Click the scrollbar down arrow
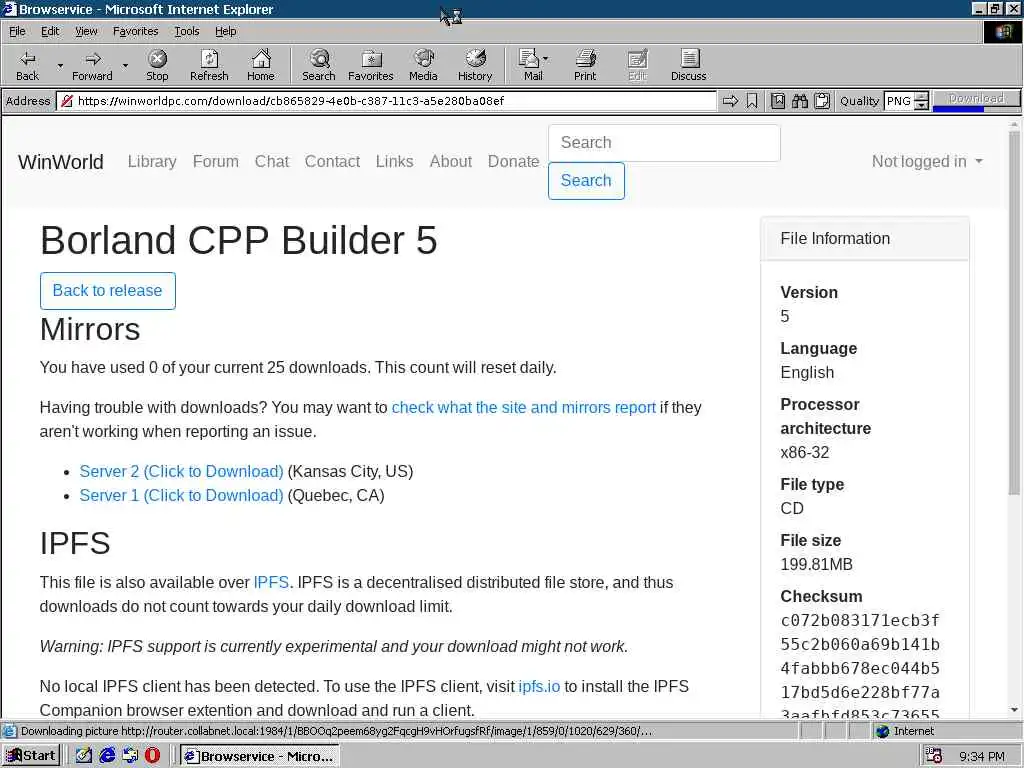The image size is (1024, 768). point(1014,710)
